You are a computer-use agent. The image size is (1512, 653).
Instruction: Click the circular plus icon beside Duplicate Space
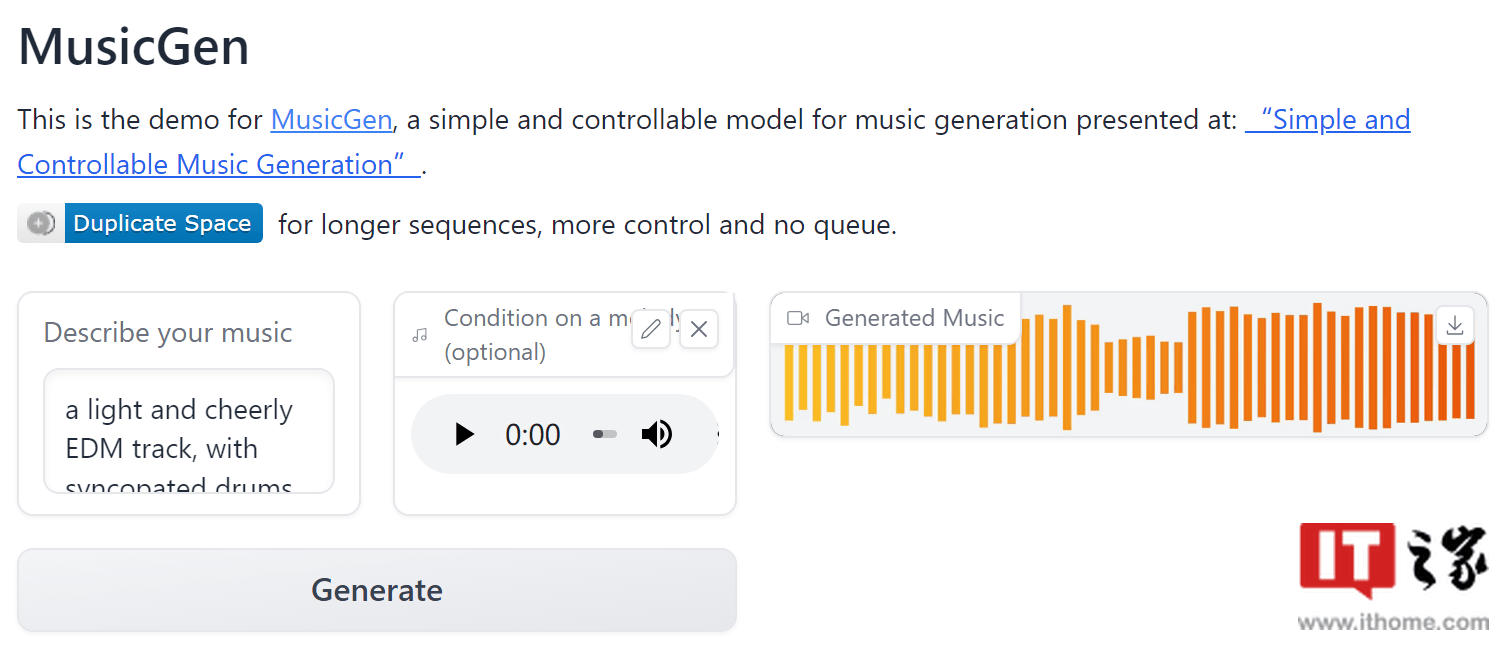tap(40, 223)
